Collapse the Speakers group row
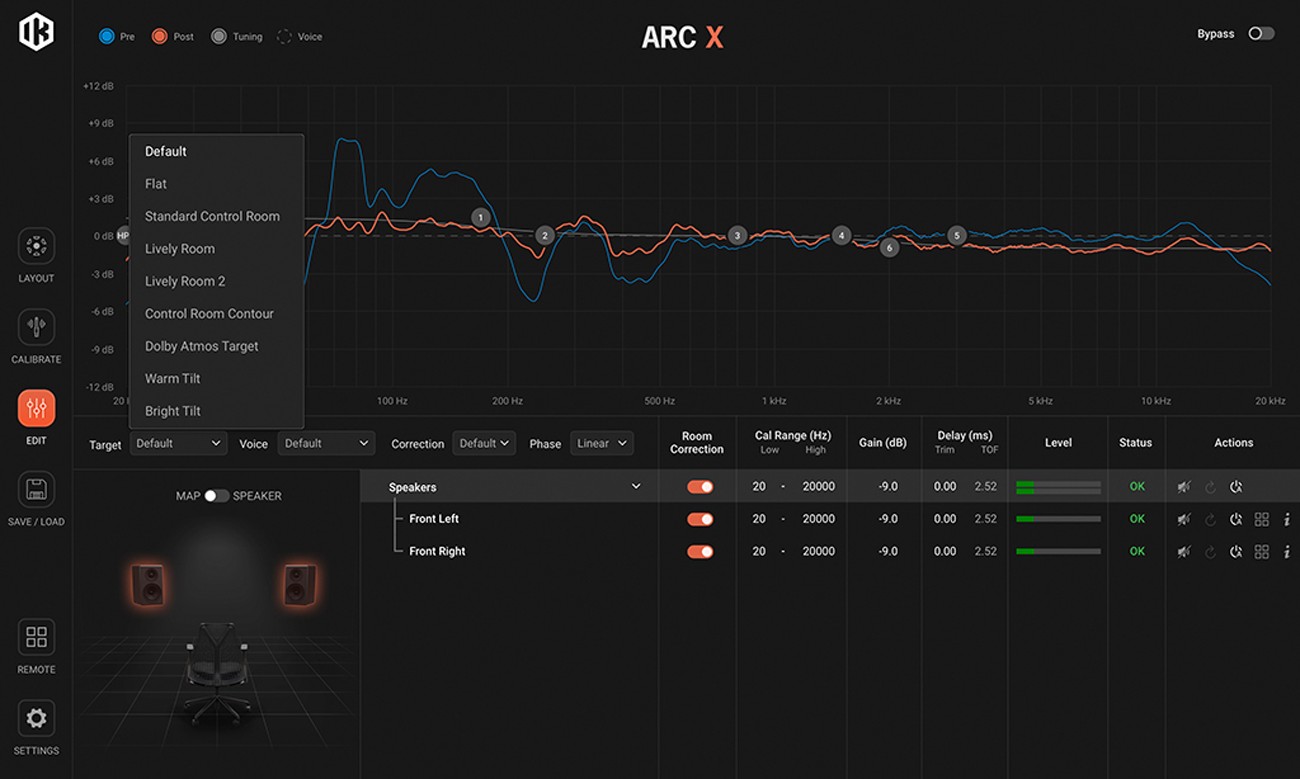 [637, 486]
